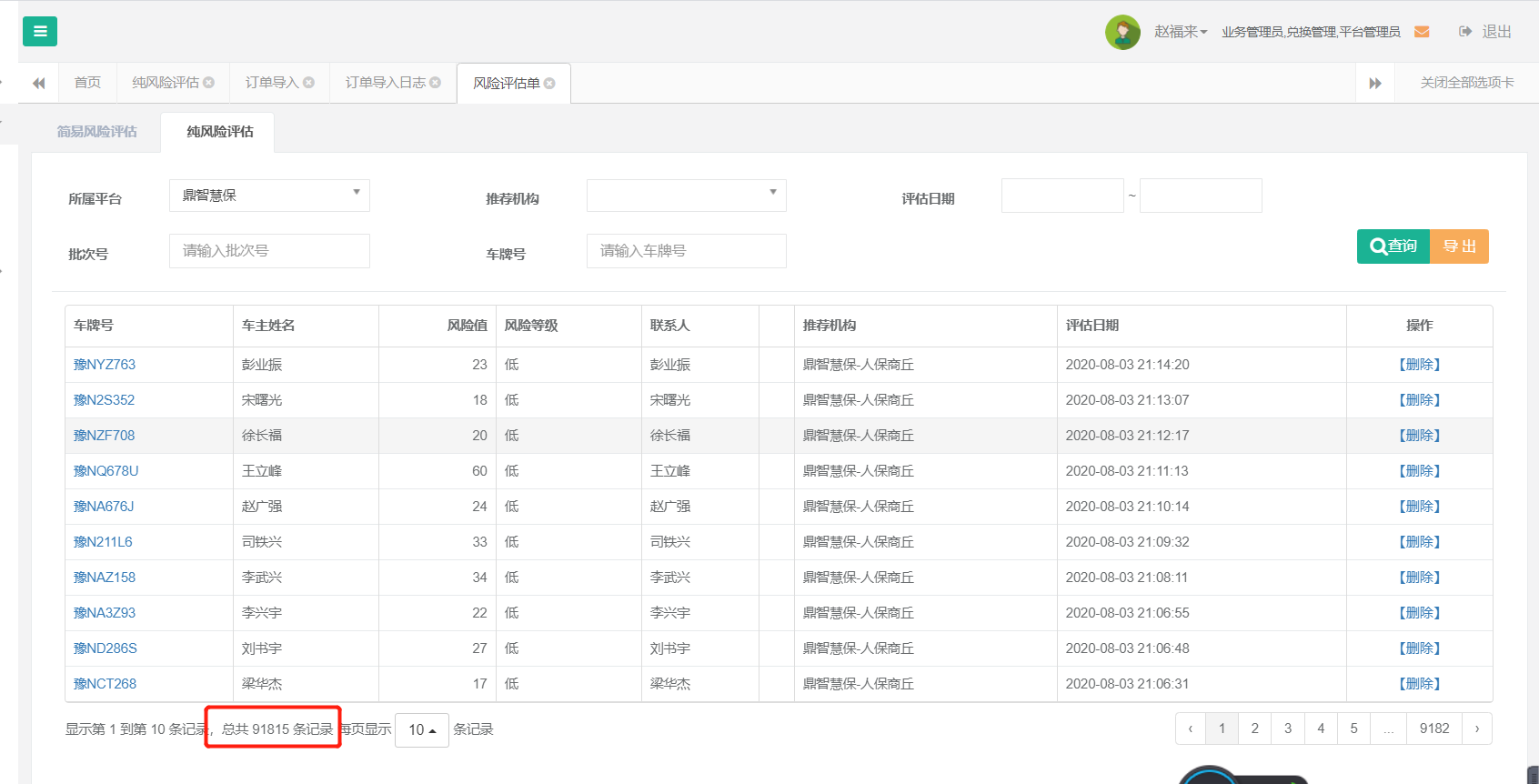Screen dimensions: 1539x784
Task: Open the 首页 tab
Action: [x=87, y=83]
